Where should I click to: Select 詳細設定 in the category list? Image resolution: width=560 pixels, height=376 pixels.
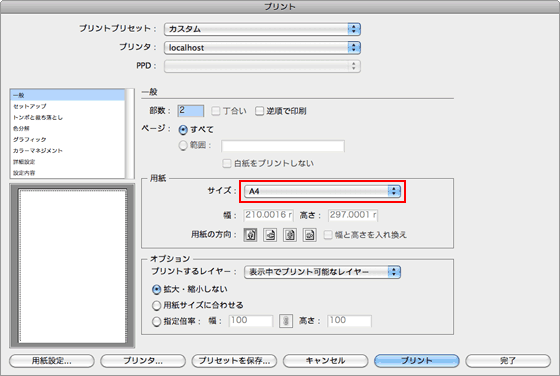[68, 162]
